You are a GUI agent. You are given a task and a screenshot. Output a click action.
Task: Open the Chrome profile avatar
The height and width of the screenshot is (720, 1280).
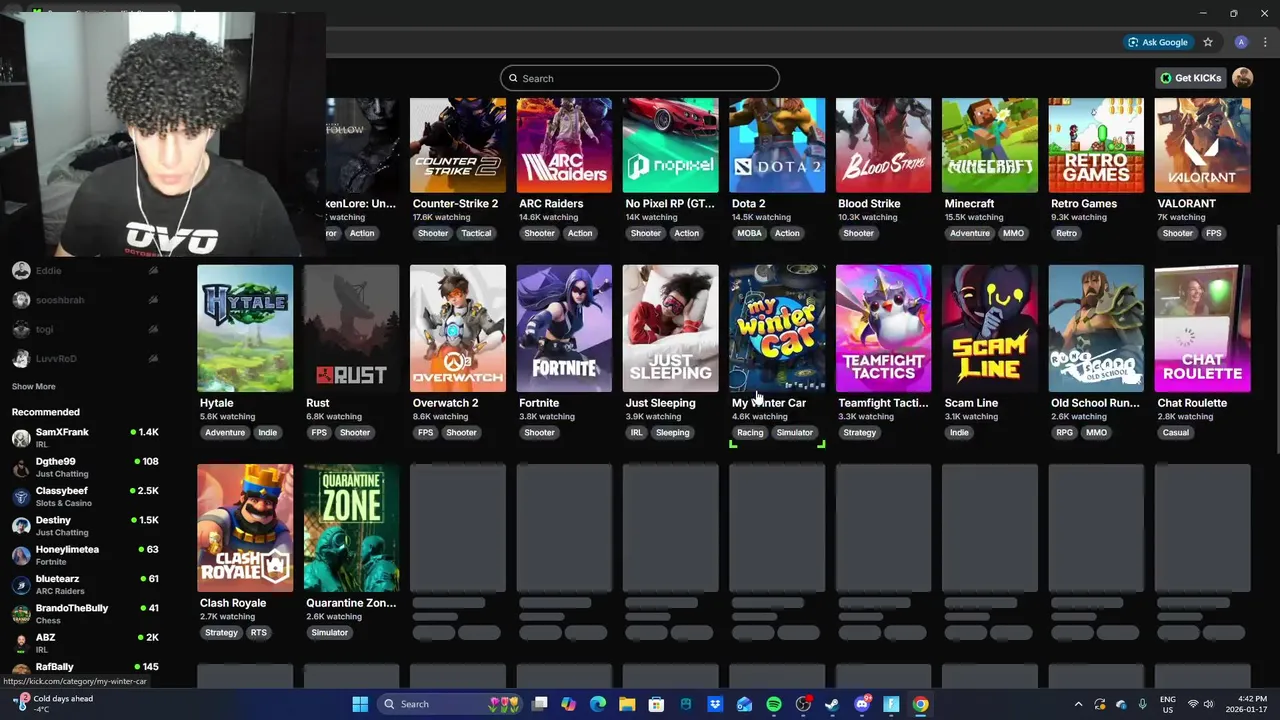(1241, 42)
